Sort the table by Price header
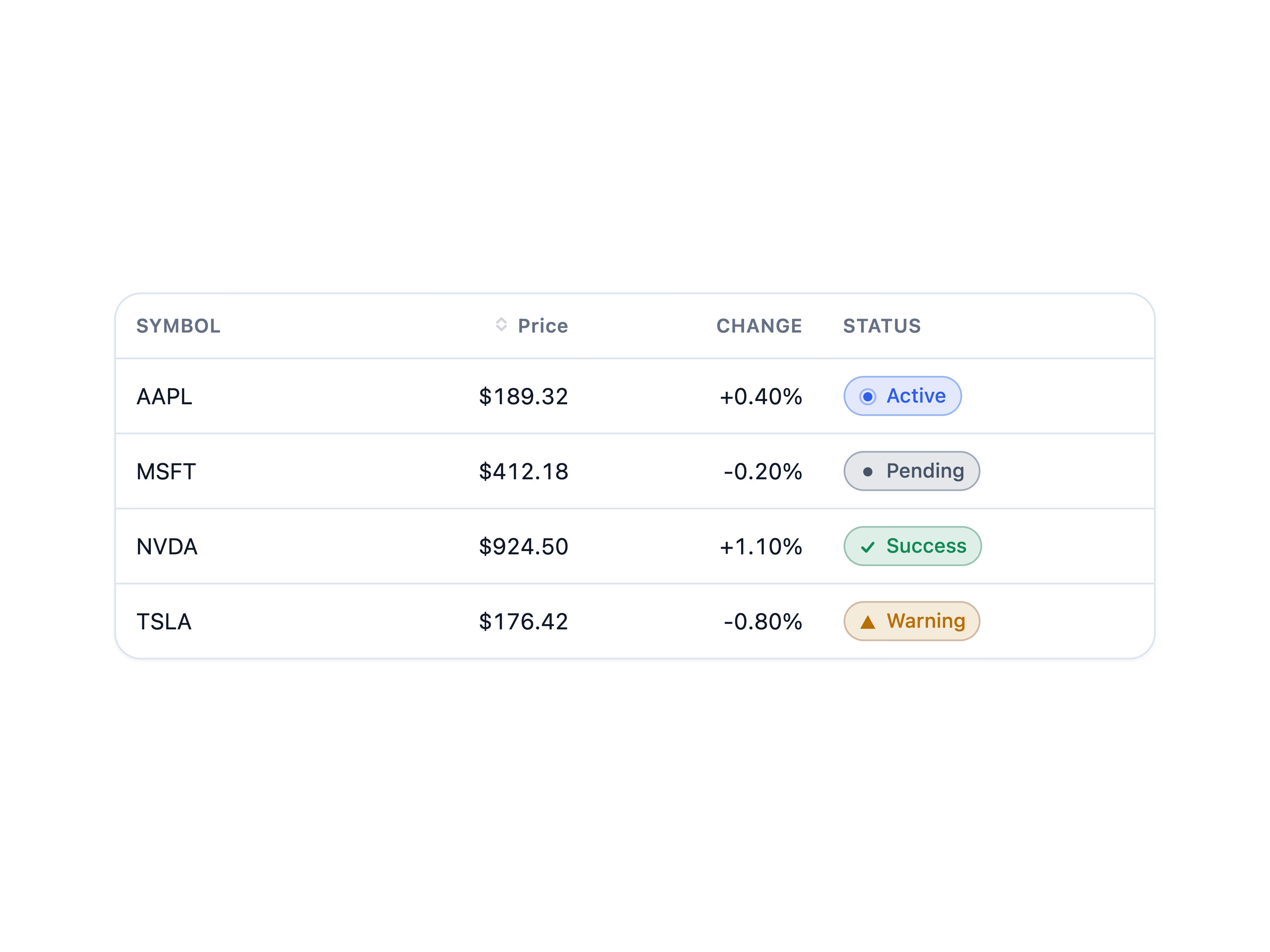Viewport: 1270px width, 952px height. point(532,326)
